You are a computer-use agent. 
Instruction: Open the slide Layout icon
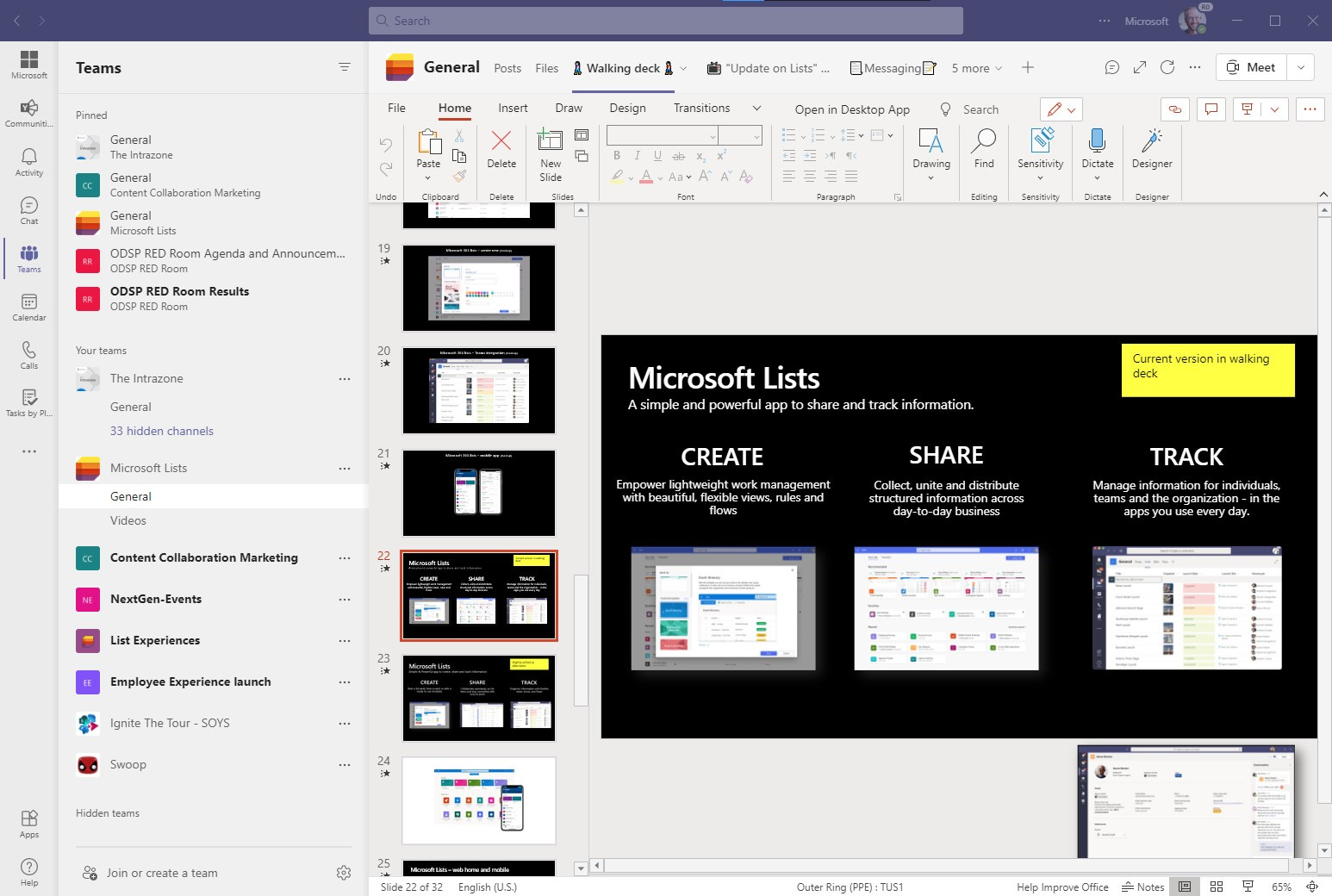coord(582,135)
